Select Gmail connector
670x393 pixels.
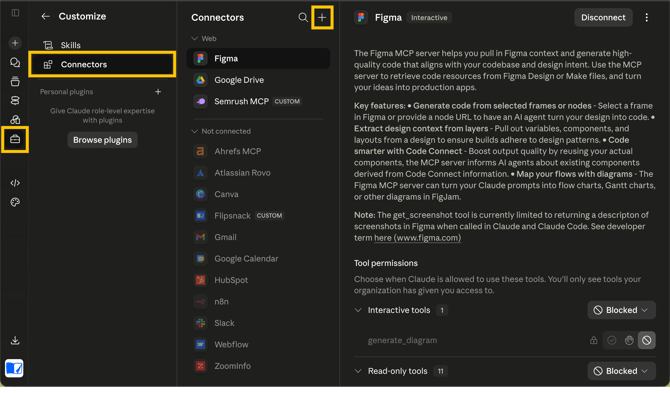tap(258, 237)
